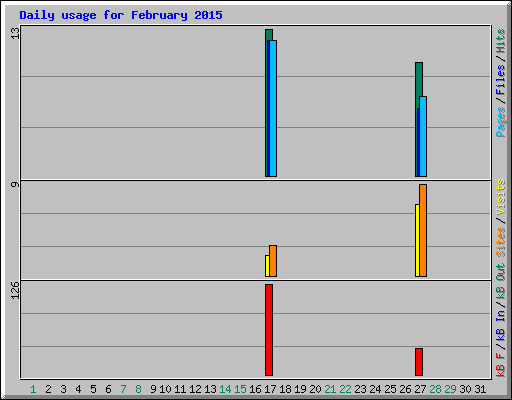The width and height of the screenshot is (512, 400).
Task: Click day 16 on the x-axis
Action: [x=255, y=389]
